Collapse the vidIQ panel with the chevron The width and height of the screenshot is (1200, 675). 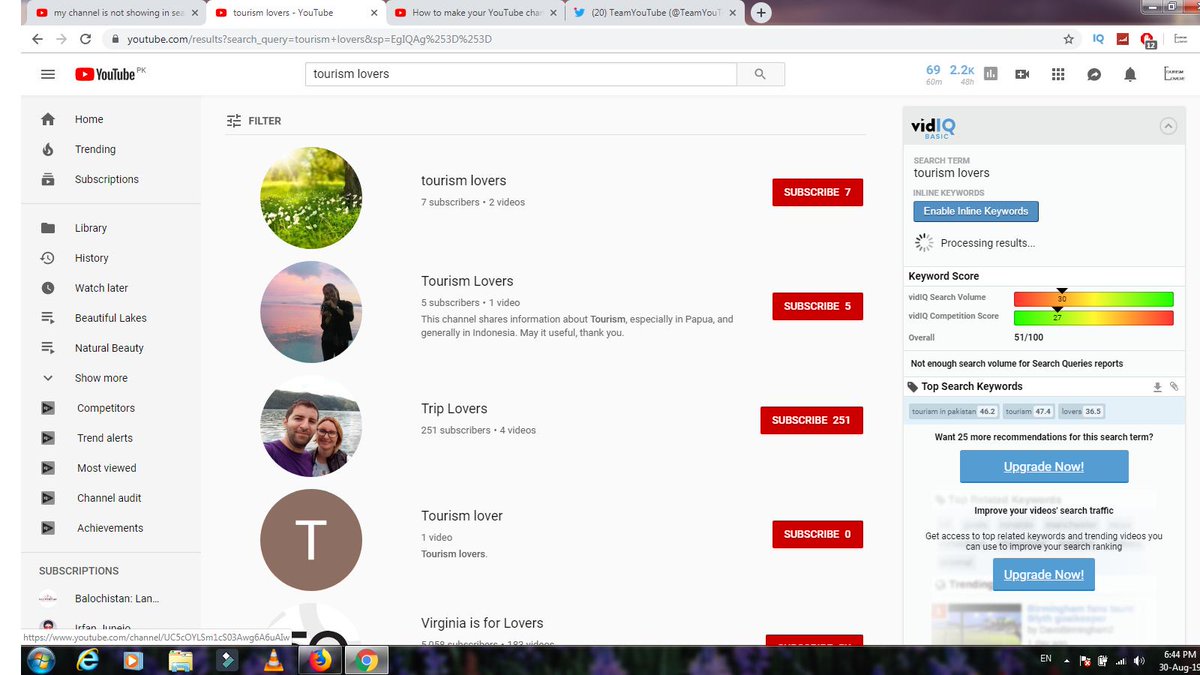pos(1167,126)
